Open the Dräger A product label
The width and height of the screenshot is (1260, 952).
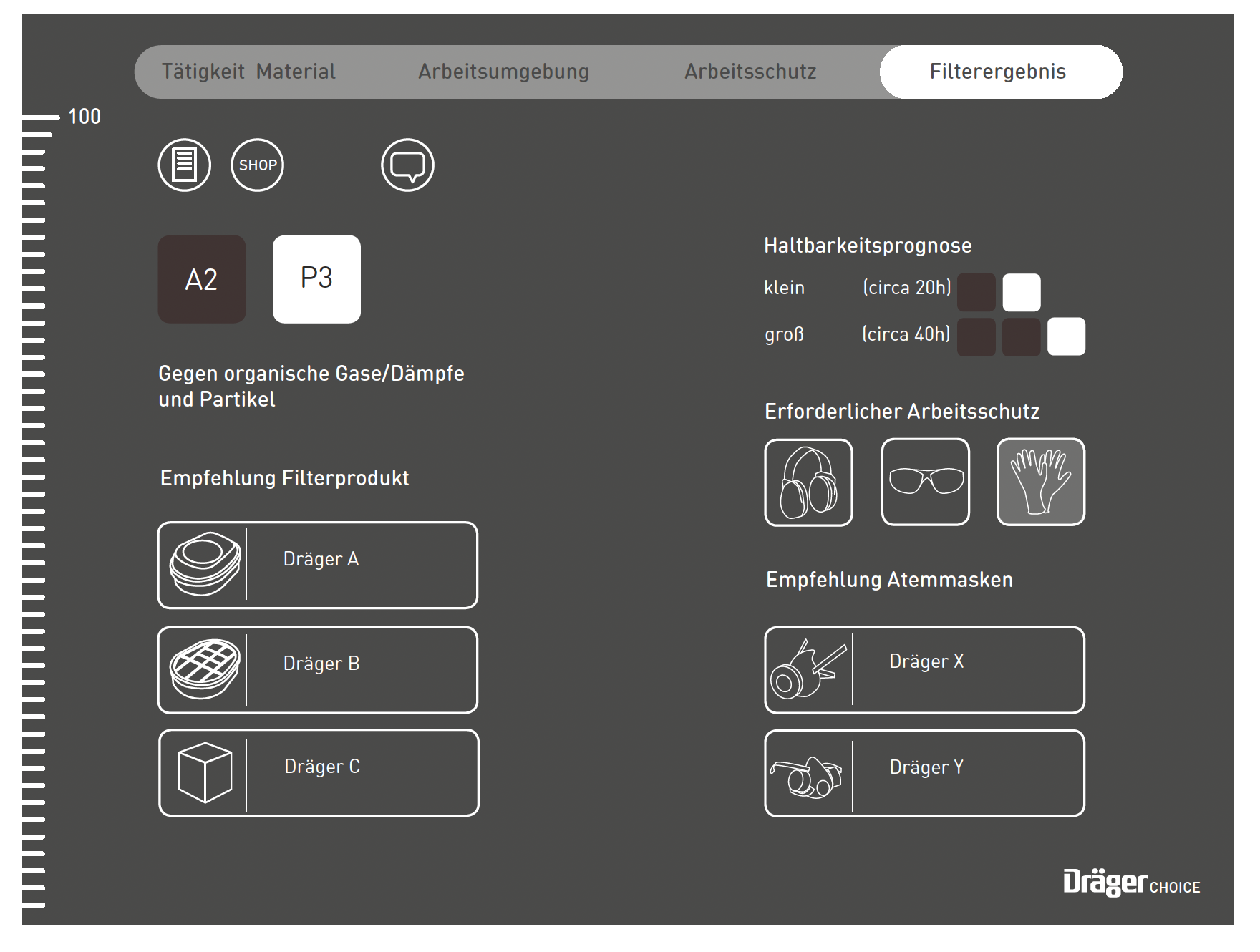pos(321,559)
